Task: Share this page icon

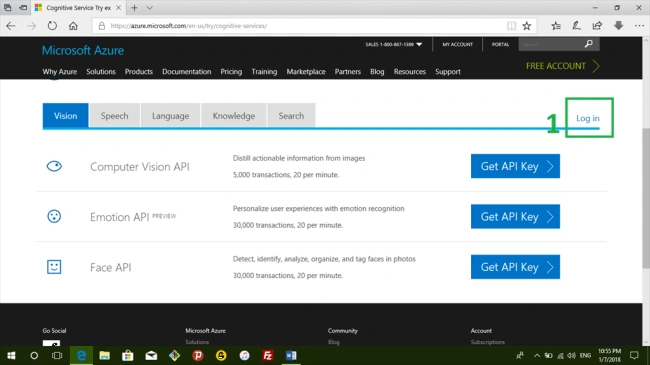Action: click(x=597, y=26)
